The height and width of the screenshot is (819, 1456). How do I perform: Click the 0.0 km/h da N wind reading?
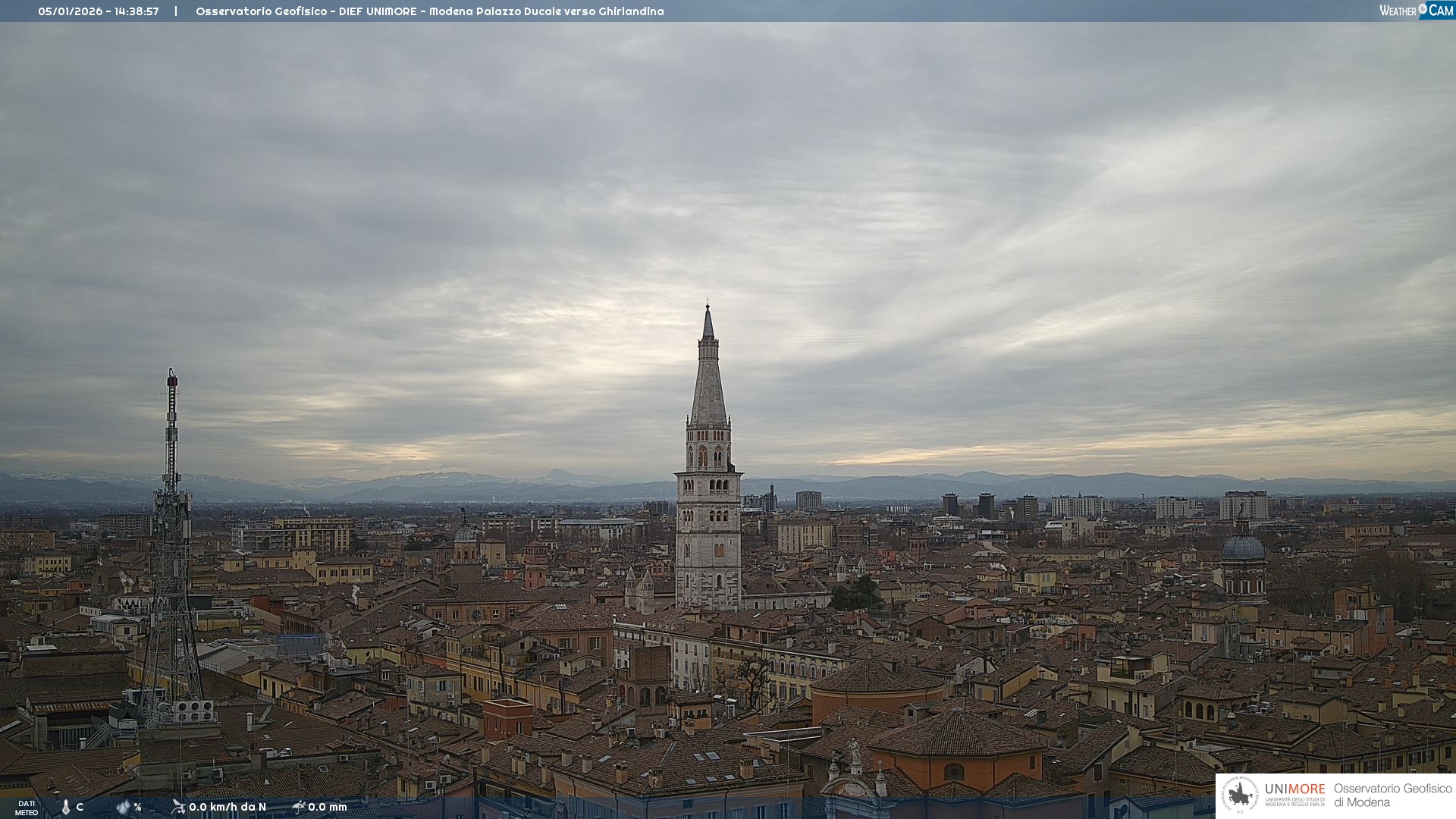[227, 807]
